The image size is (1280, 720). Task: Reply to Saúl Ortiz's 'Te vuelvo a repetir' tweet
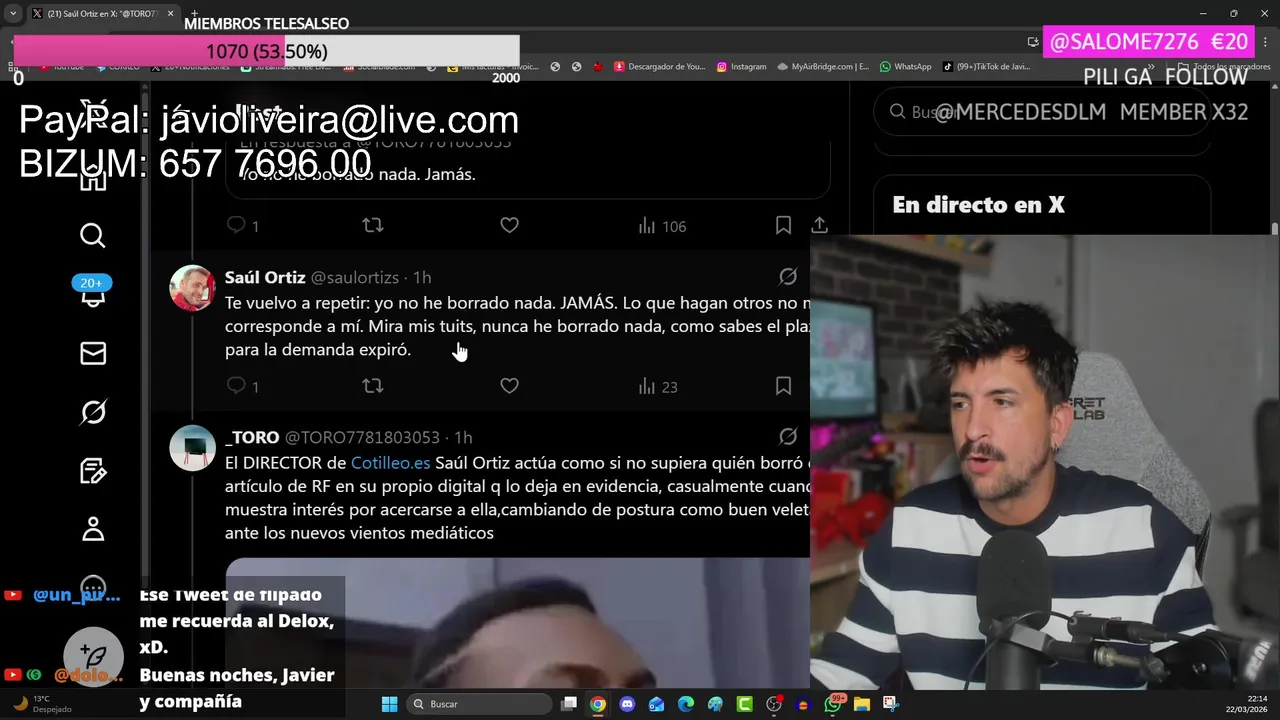[237, 386]
